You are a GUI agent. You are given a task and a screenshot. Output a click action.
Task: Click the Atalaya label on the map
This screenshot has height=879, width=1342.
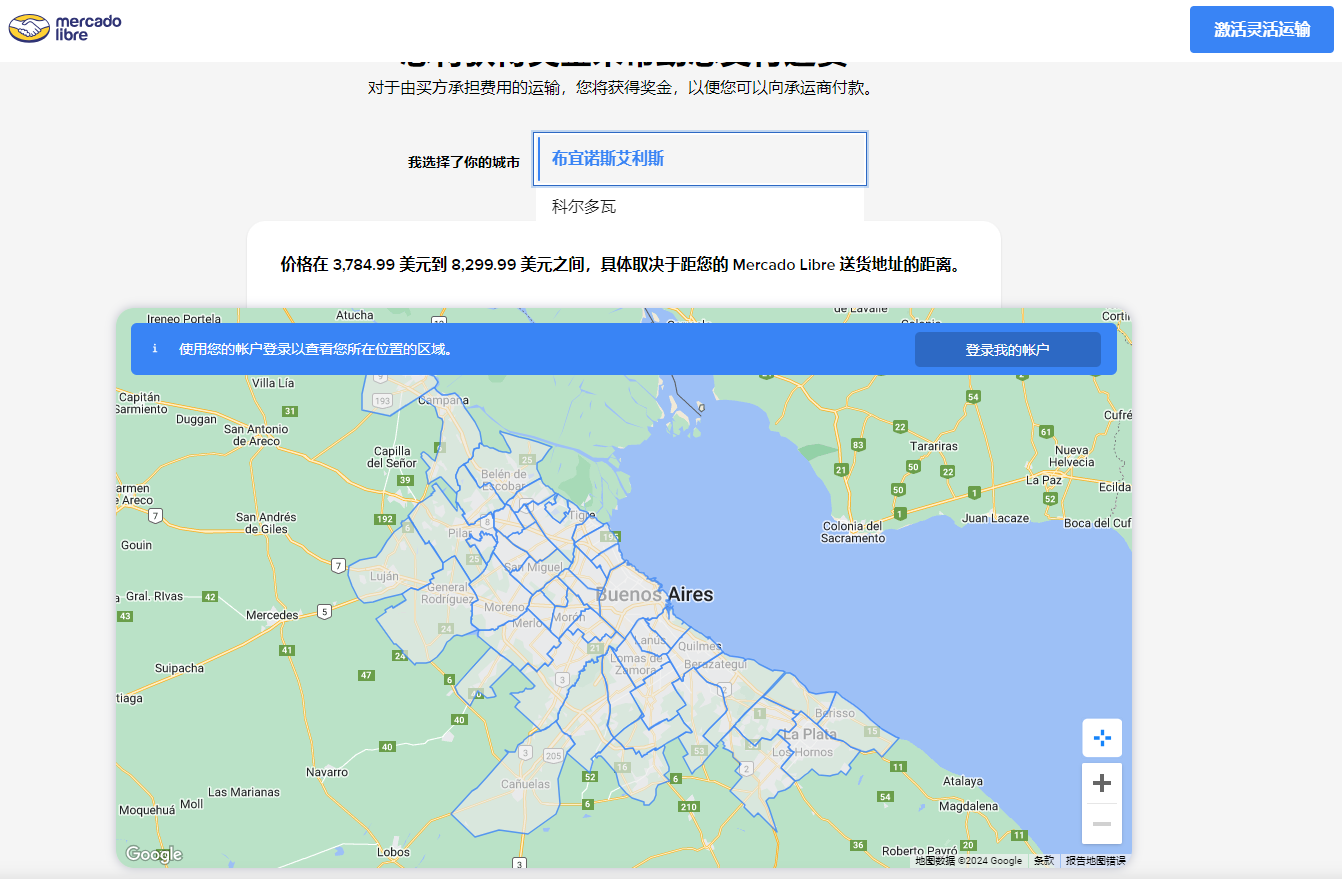(x=963, y=781)
